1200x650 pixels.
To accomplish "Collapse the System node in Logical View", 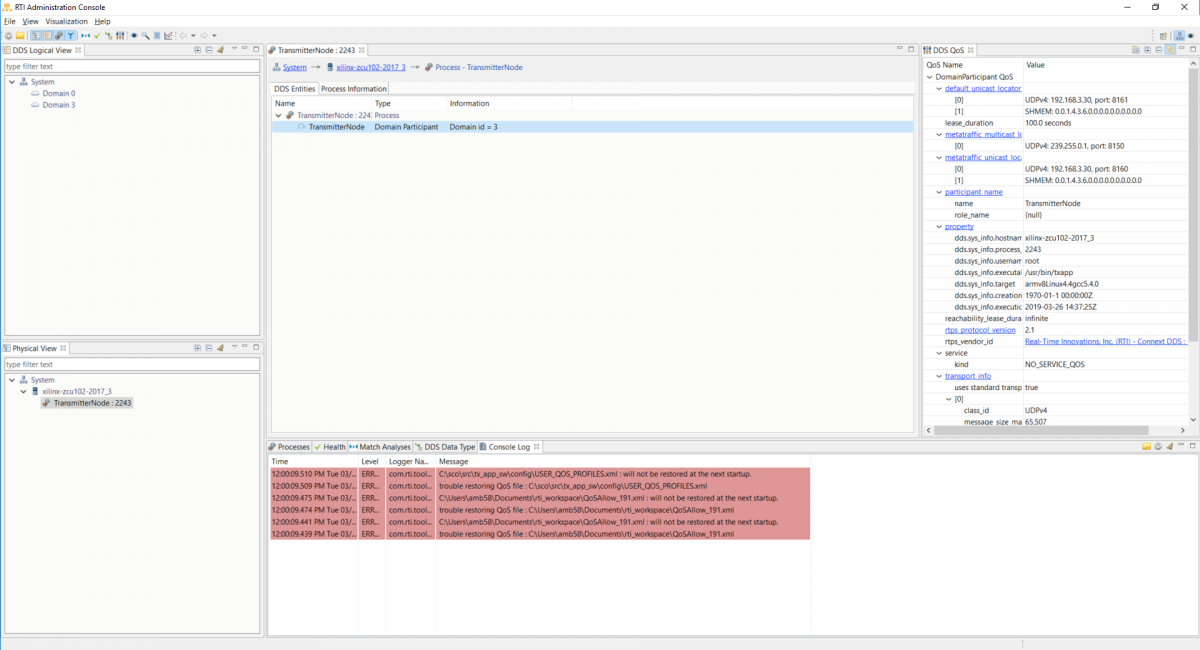I will coord(12,82).
